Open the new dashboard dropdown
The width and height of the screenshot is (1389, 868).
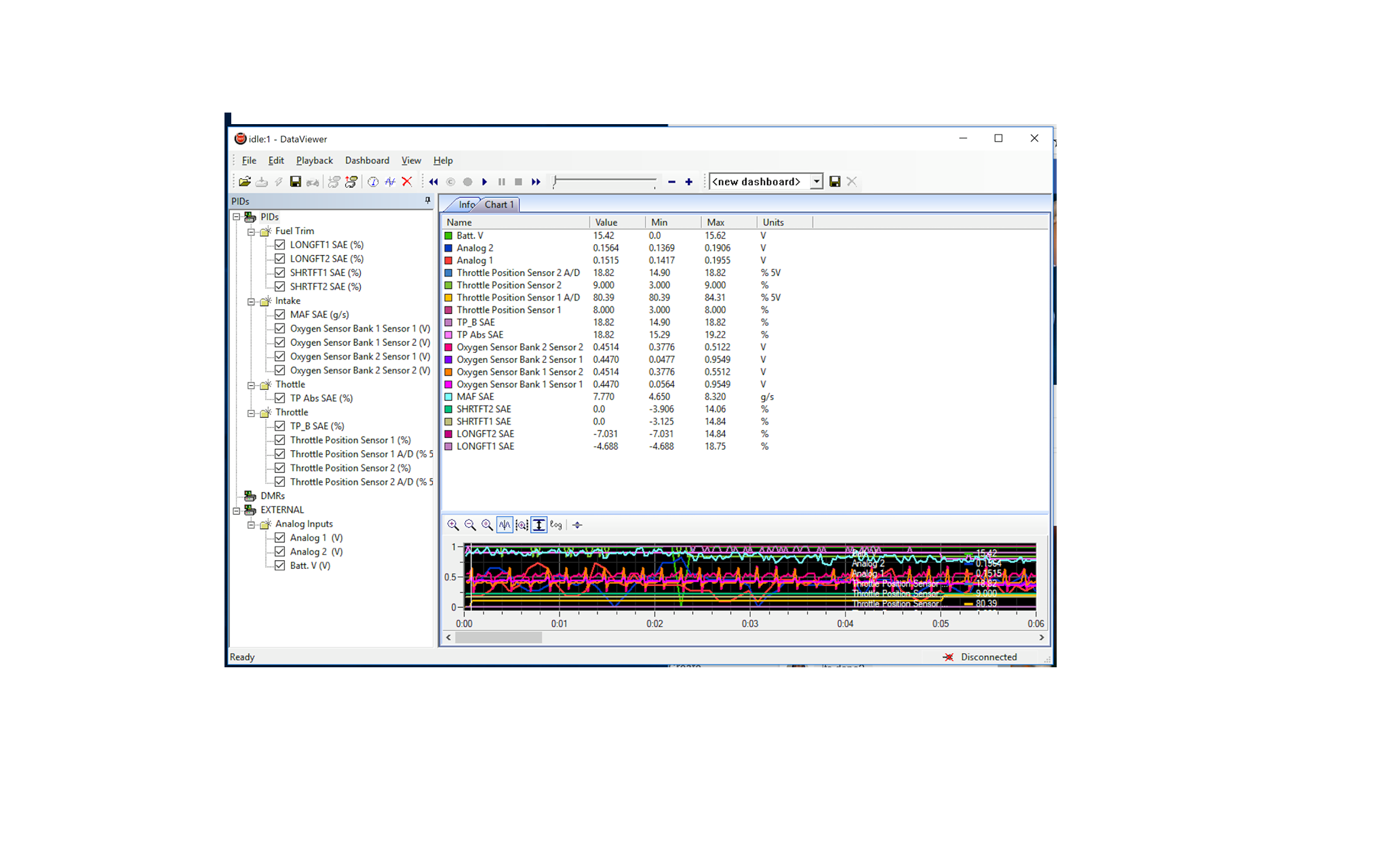coord(817,182)
